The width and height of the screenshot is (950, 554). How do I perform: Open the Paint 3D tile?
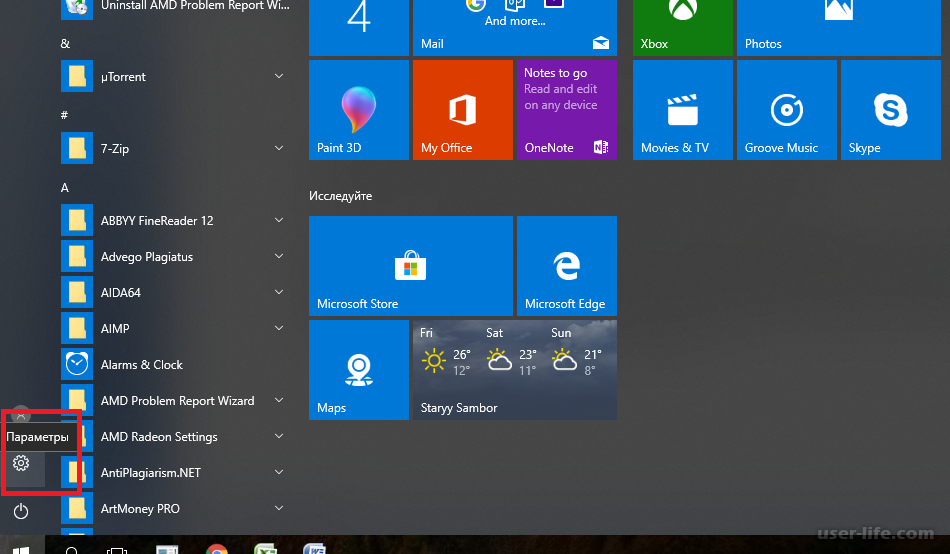coord(359,110)
